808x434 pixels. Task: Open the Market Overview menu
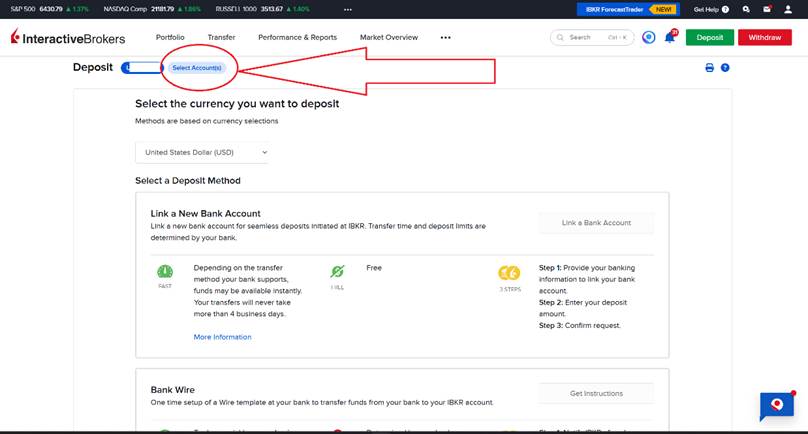coord(389,37)
